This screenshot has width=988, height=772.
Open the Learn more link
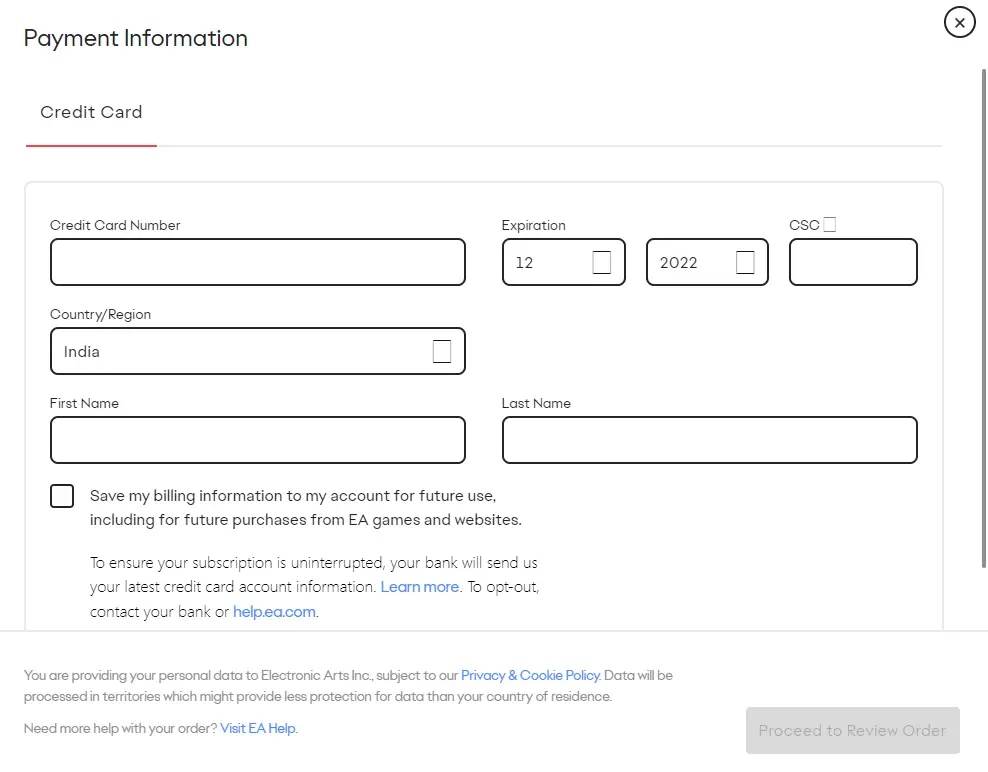[x=420, y=587]
